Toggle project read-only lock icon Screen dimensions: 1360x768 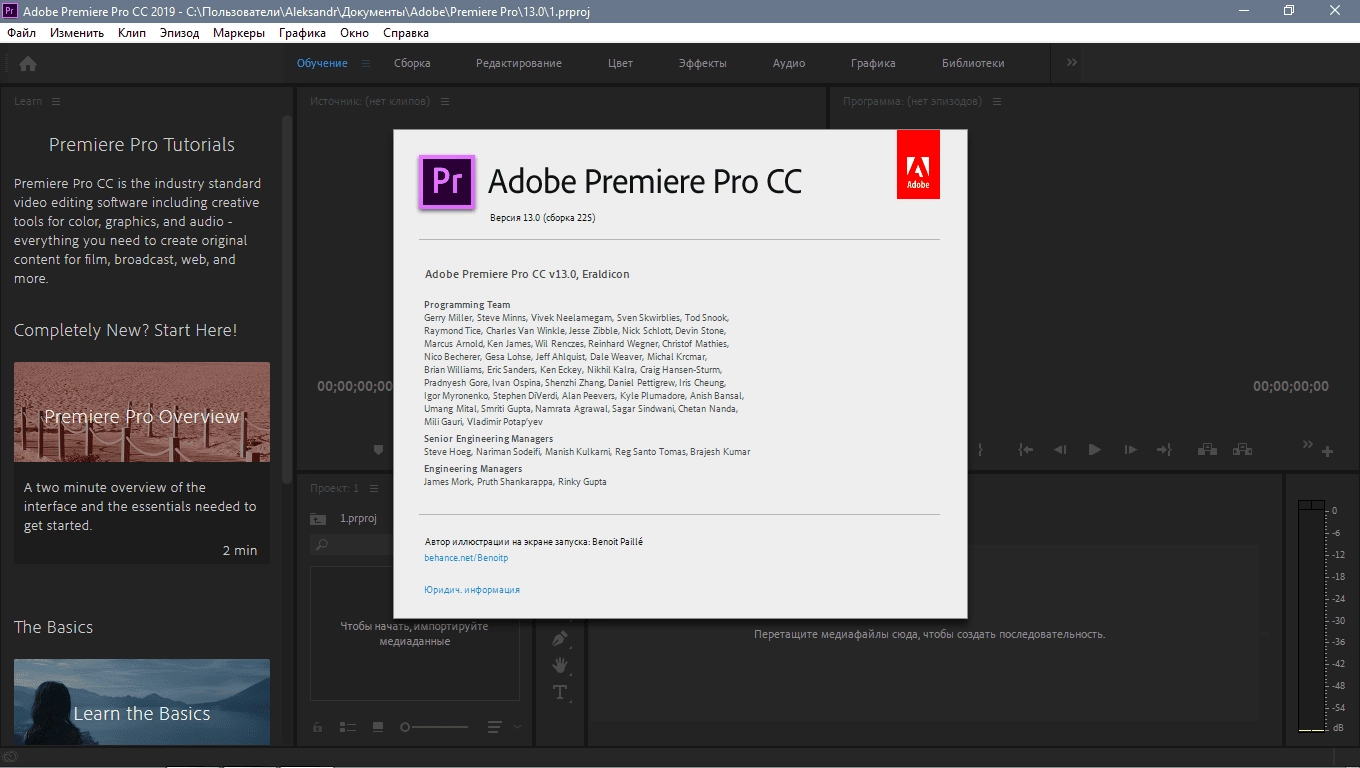pos(318,727)
